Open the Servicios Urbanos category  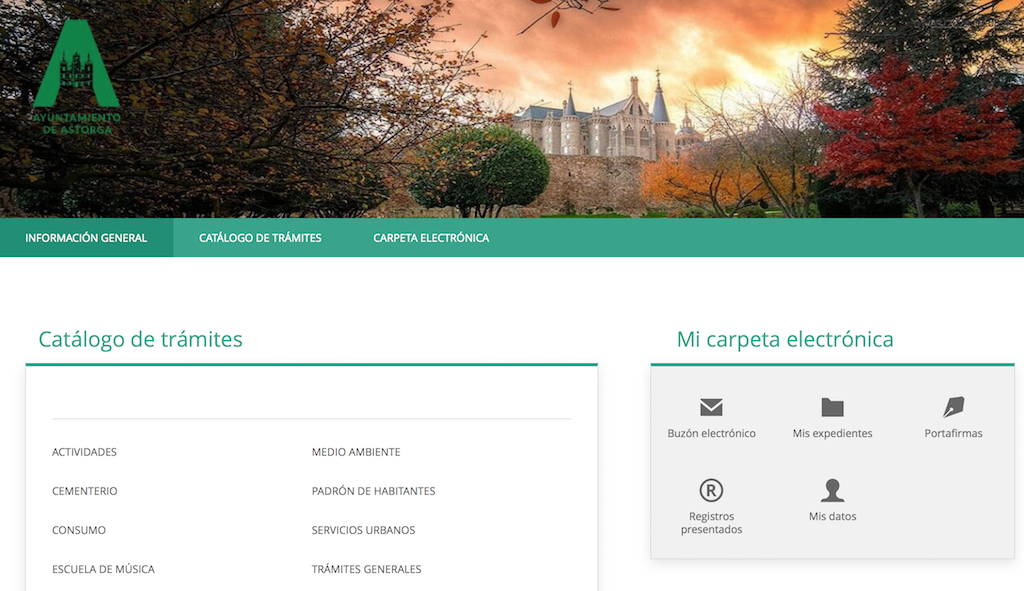click(x=363, y=530)
